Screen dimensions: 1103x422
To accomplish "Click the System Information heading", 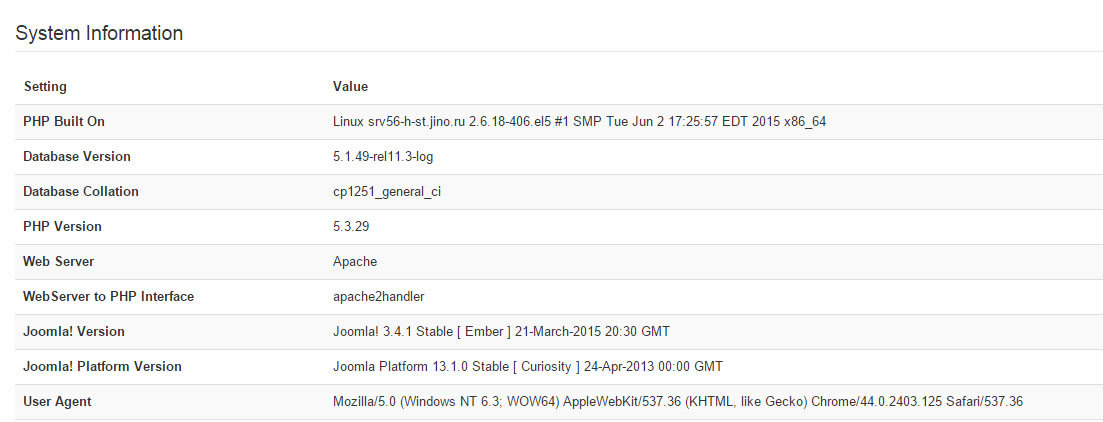I will pyautogui.click(x=99, y=33).
